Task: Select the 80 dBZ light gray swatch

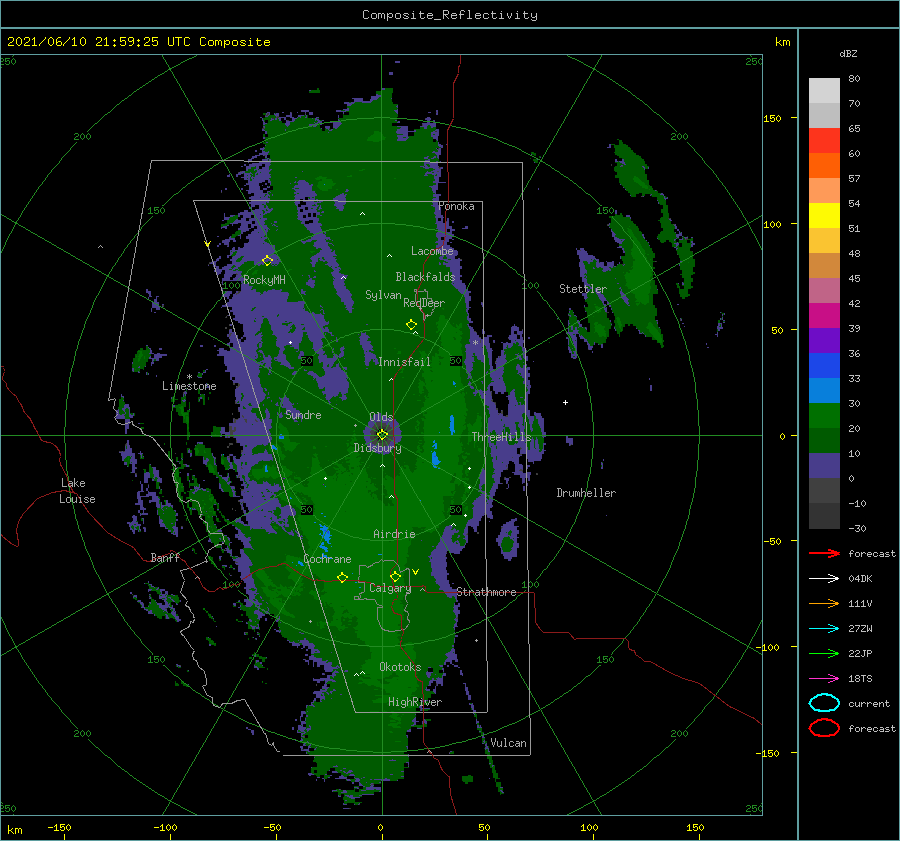Action: click(x=824, y=91)
